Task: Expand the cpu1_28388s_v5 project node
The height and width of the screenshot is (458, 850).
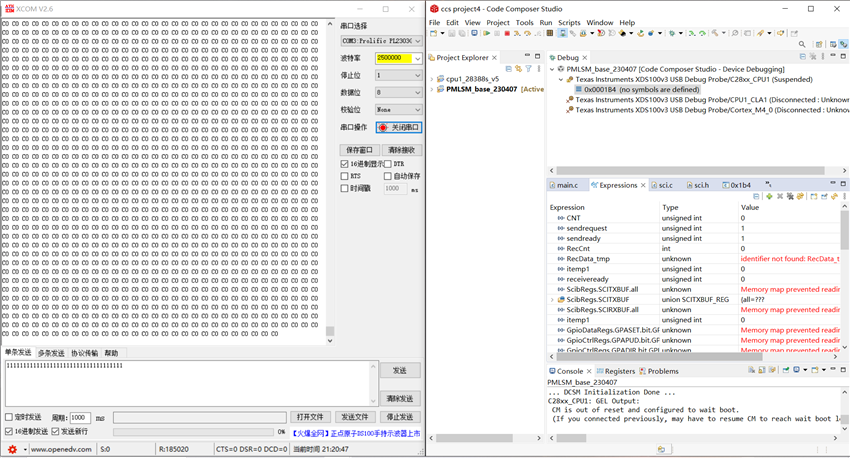Action: click(x=432, y=79)
